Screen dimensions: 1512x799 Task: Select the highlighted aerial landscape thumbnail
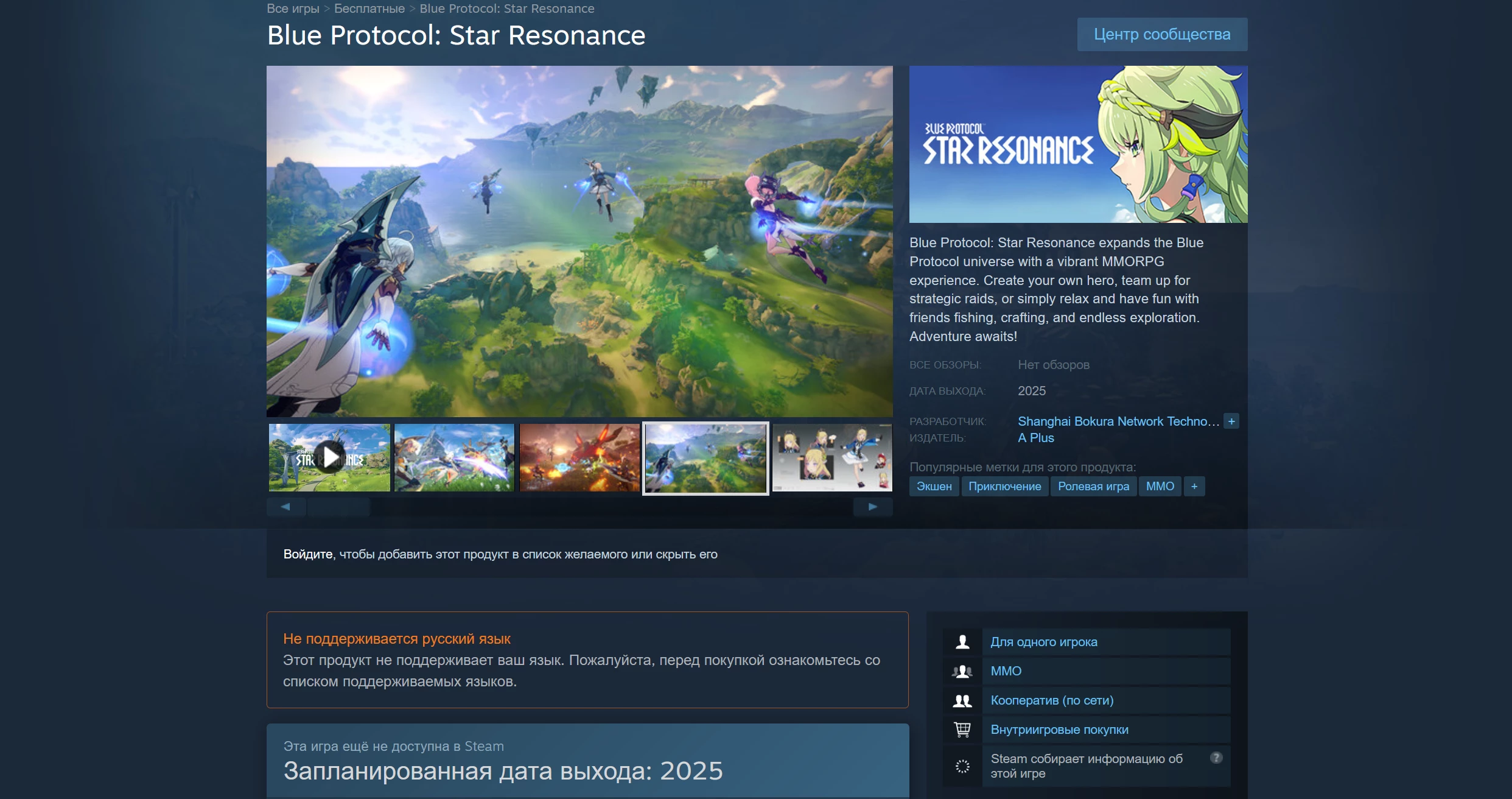(x=705, y=458)
